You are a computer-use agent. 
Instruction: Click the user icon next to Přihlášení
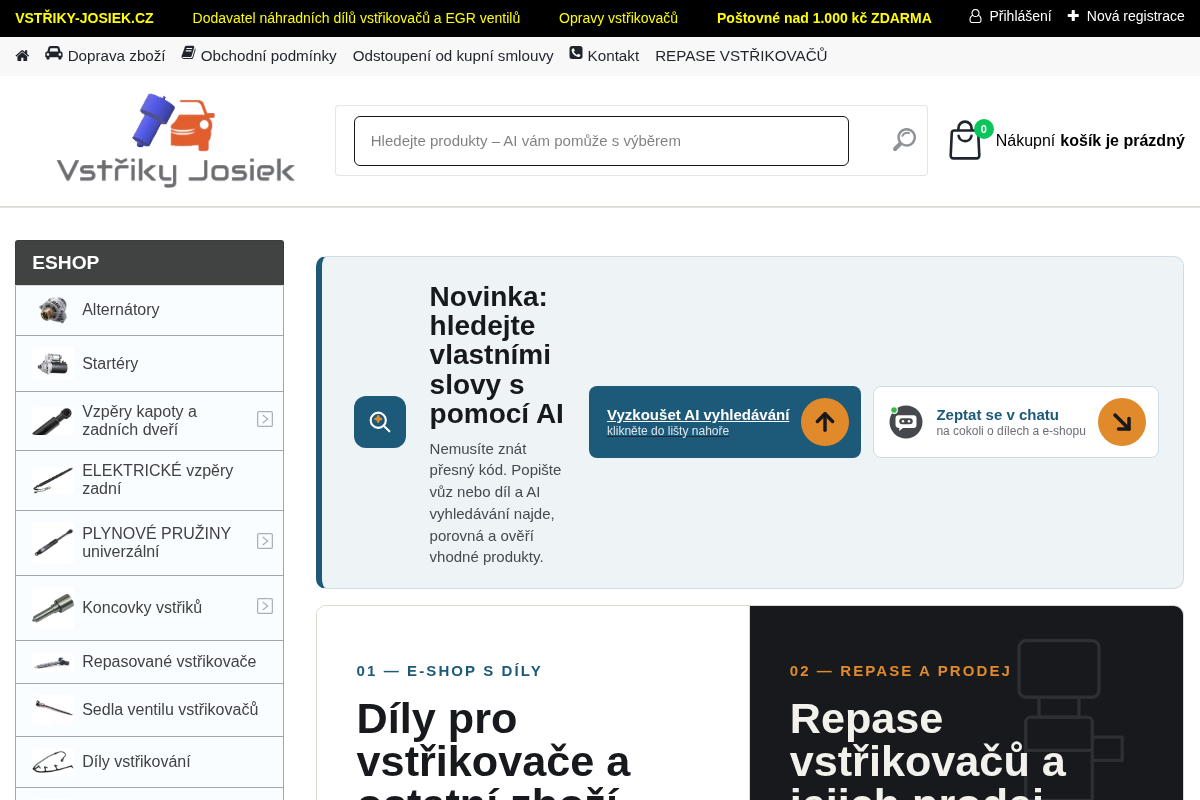click(x=975, y=16)
